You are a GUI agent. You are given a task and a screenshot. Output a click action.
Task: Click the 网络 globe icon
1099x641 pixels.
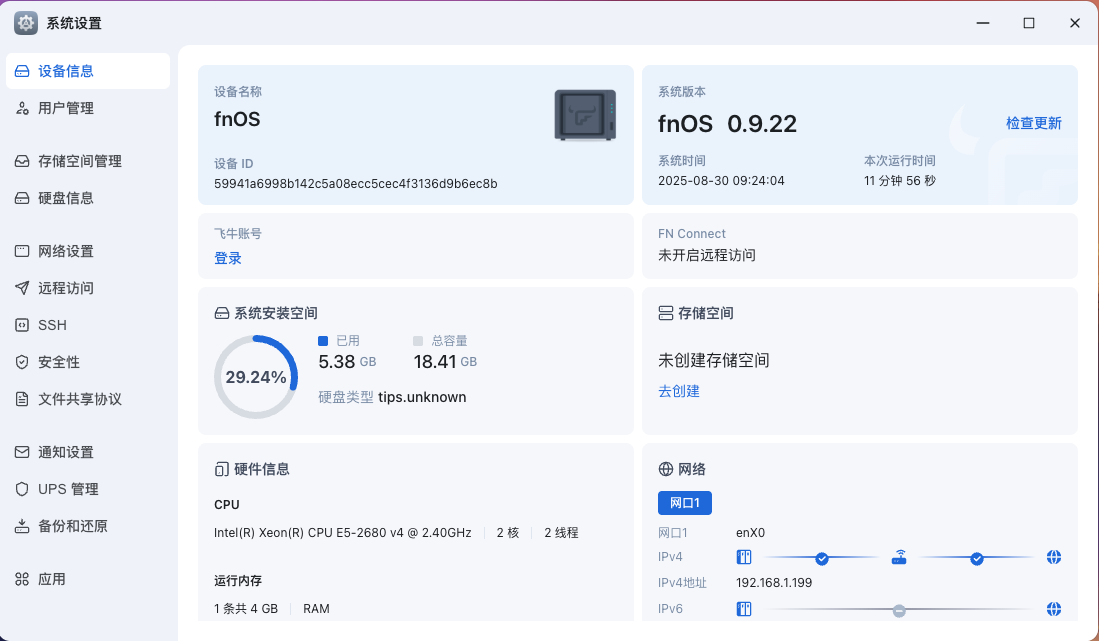666,469
